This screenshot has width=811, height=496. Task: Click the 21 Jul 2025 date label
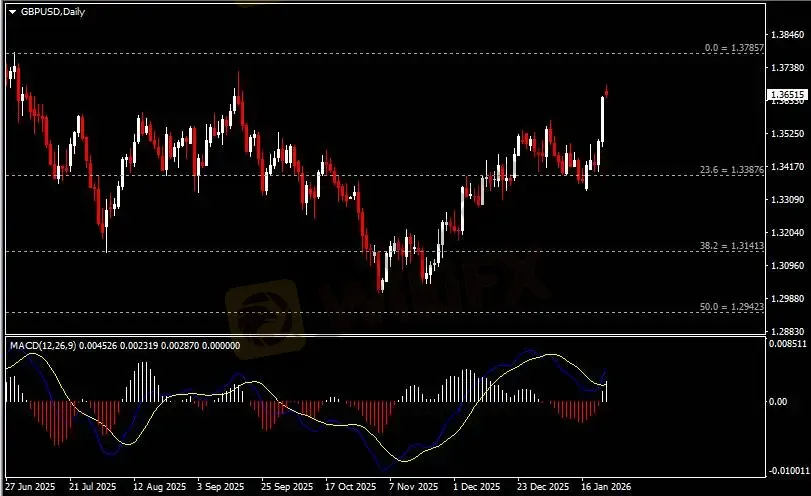[x=93, y=487]
